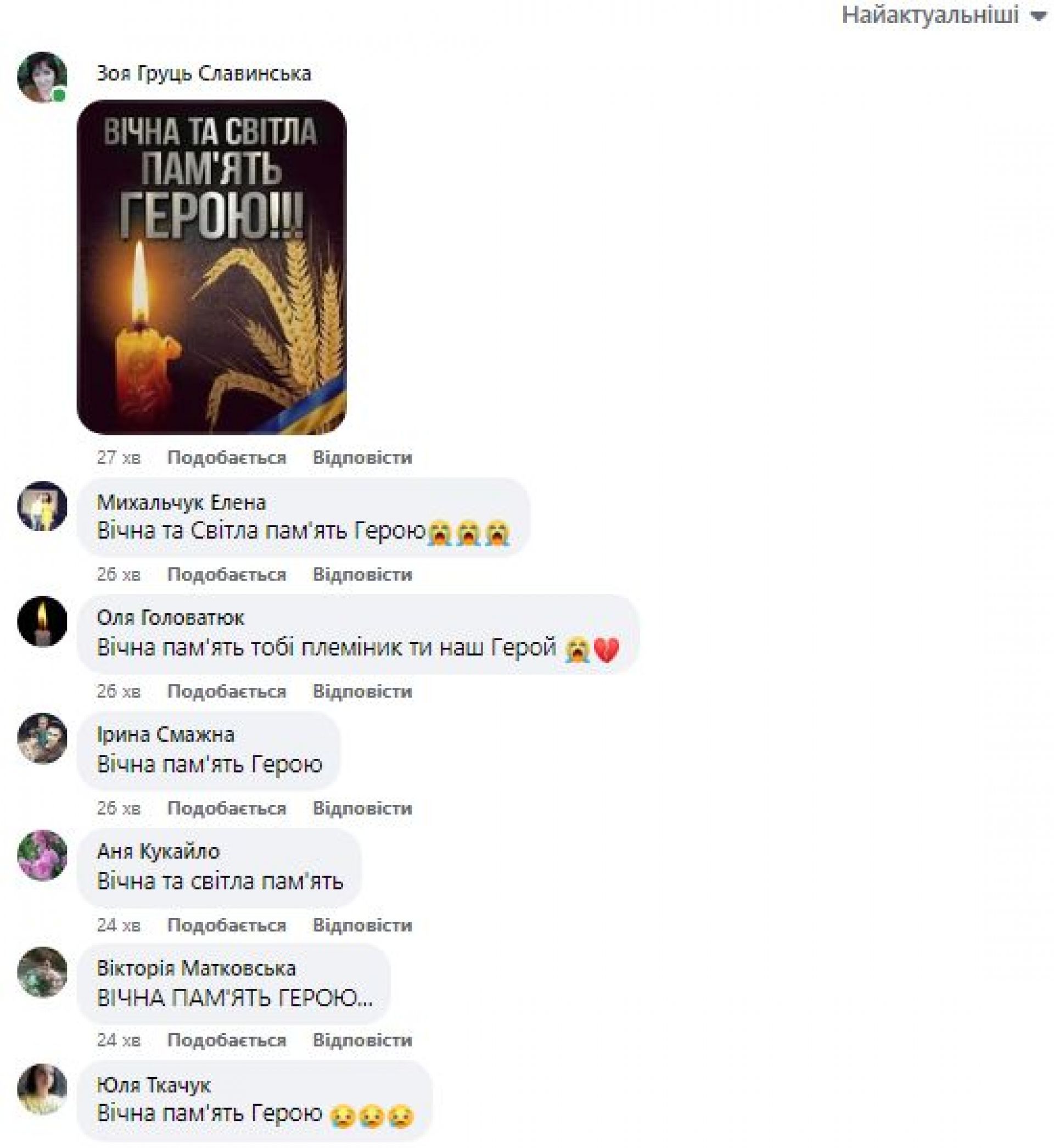Open Юля Ткачук profile avatar
Viewport: 1054px width, 1148px height.
(x=42, y=1089)
